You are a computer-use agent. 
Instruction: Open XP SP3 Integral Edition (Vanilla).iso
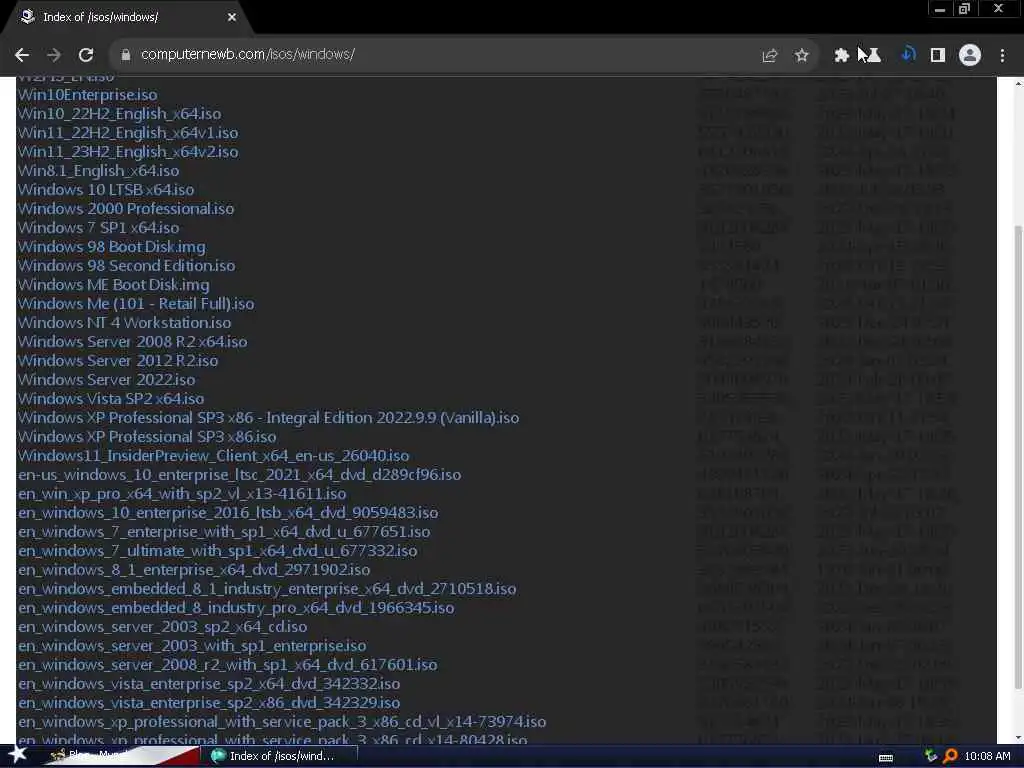tap(268, 417)
